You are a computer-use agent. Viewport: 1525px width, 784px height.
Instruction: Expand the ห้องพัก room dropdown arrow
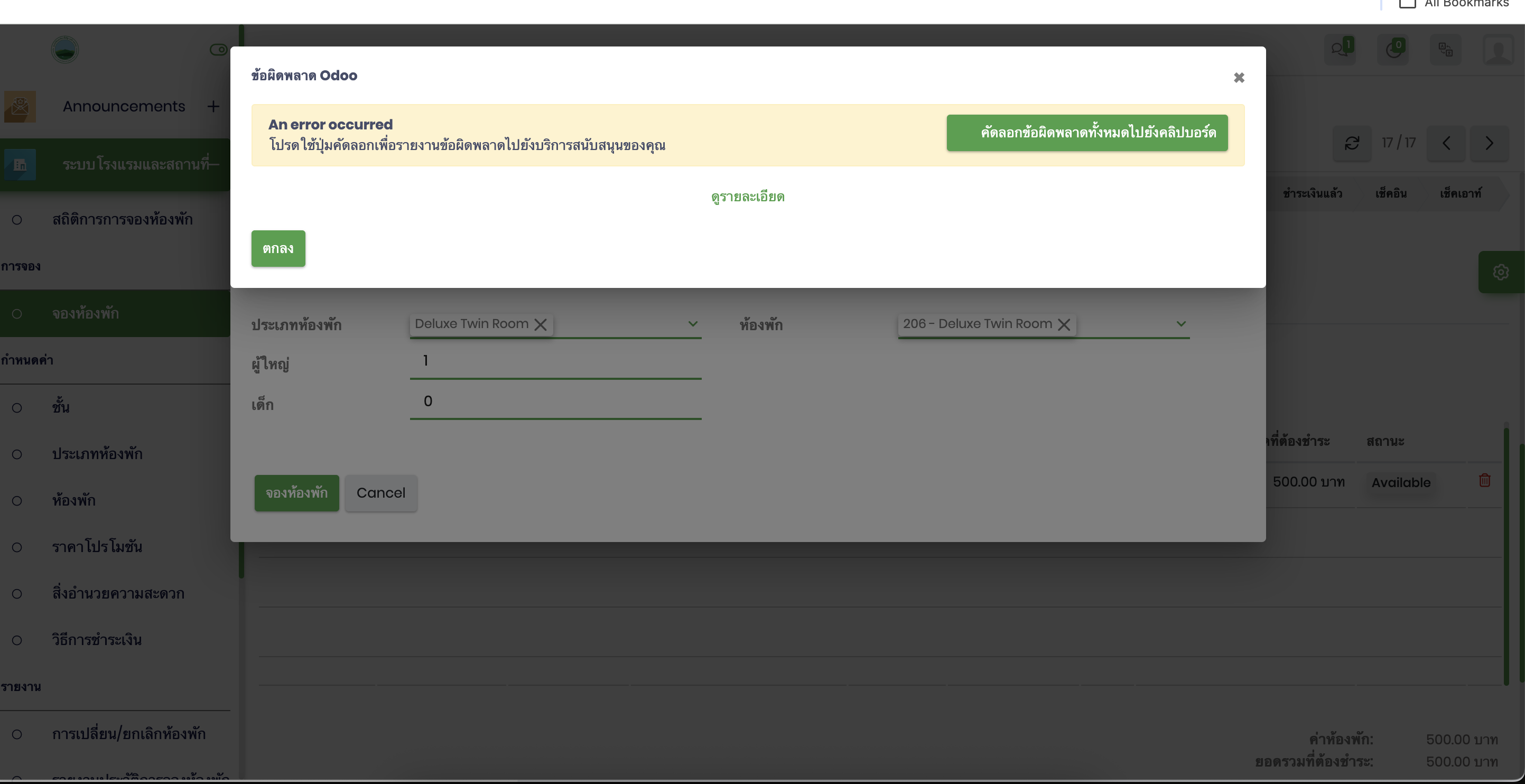(x=1180, y=324)
